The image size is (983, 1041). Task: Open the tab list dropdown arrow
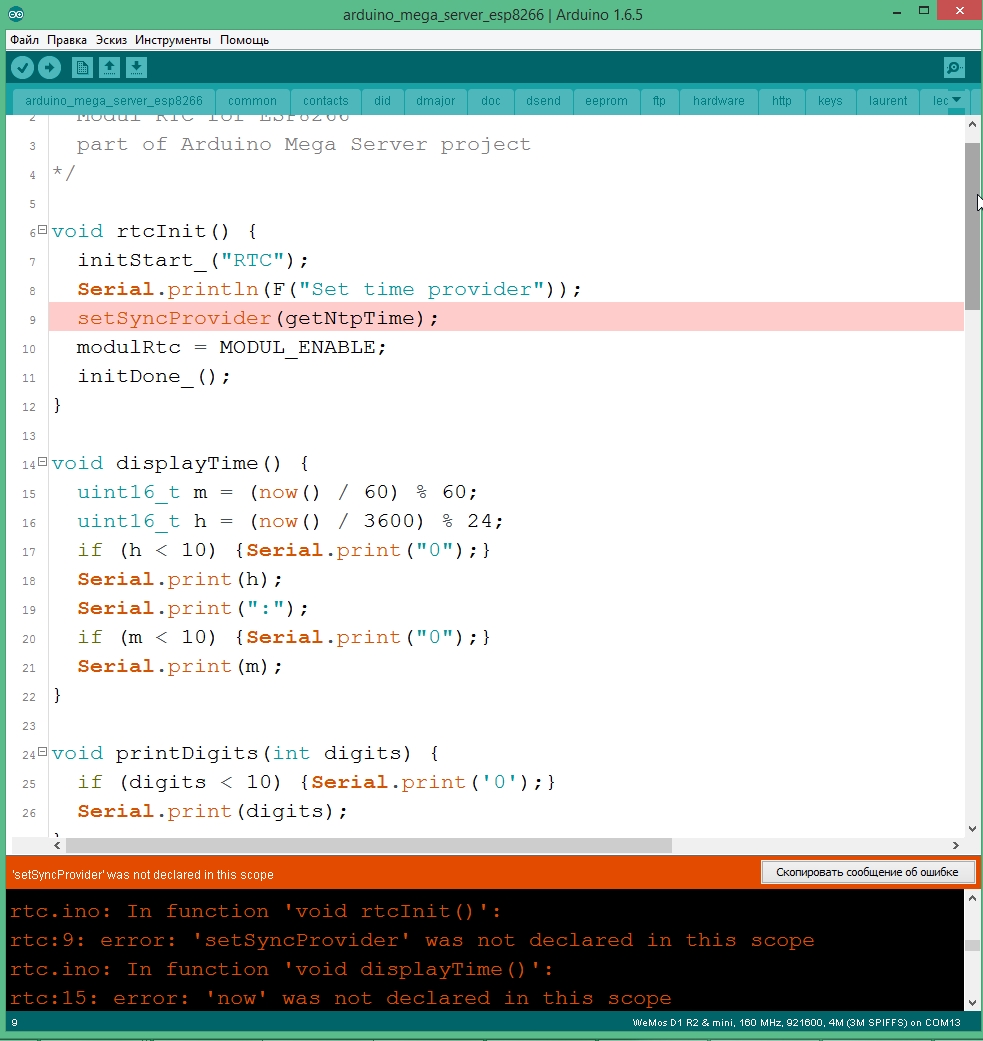click(956, 100)
